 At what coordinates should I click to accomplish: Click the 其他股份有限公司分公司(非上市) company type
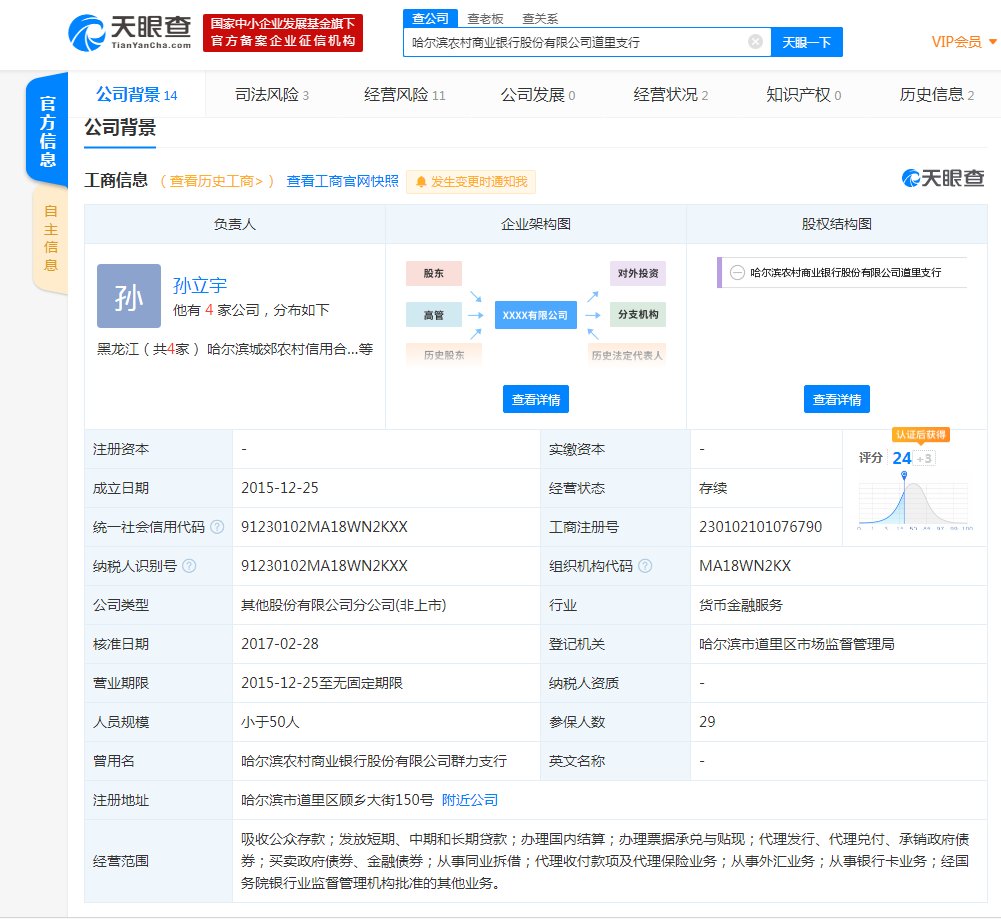343,605
